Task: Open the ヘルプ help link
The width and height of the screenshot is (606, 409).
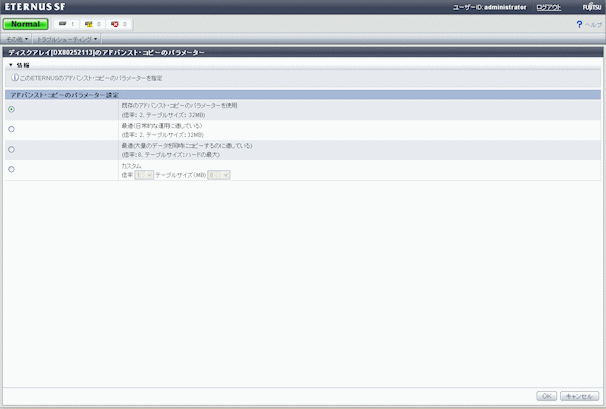Action: click(593, 25)
